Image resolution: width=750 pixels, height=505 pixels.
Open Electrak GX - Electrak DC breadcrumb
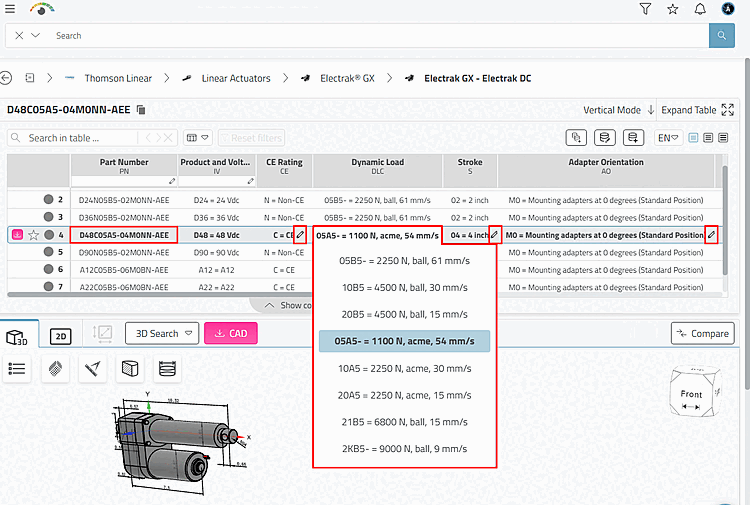[x=477, y=78]
